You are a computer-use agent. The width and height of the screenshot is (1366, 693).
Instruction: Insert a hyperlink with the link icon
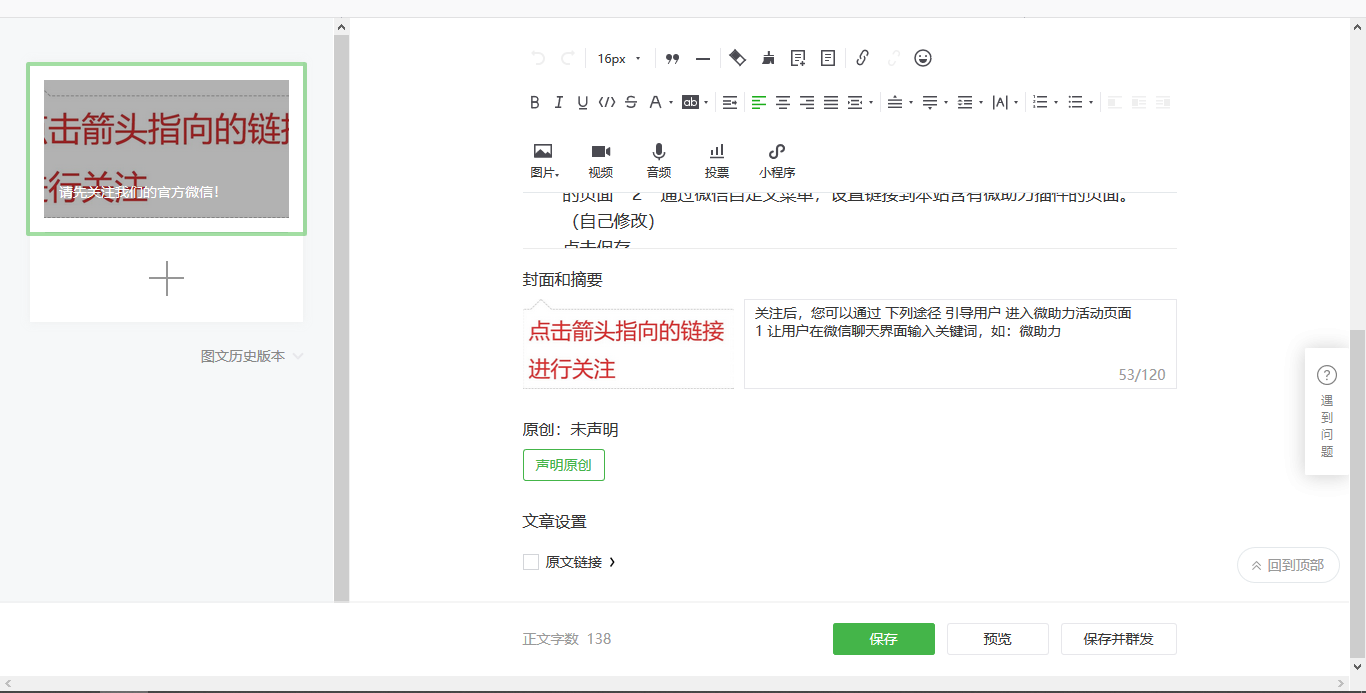[x=862, y=58]
